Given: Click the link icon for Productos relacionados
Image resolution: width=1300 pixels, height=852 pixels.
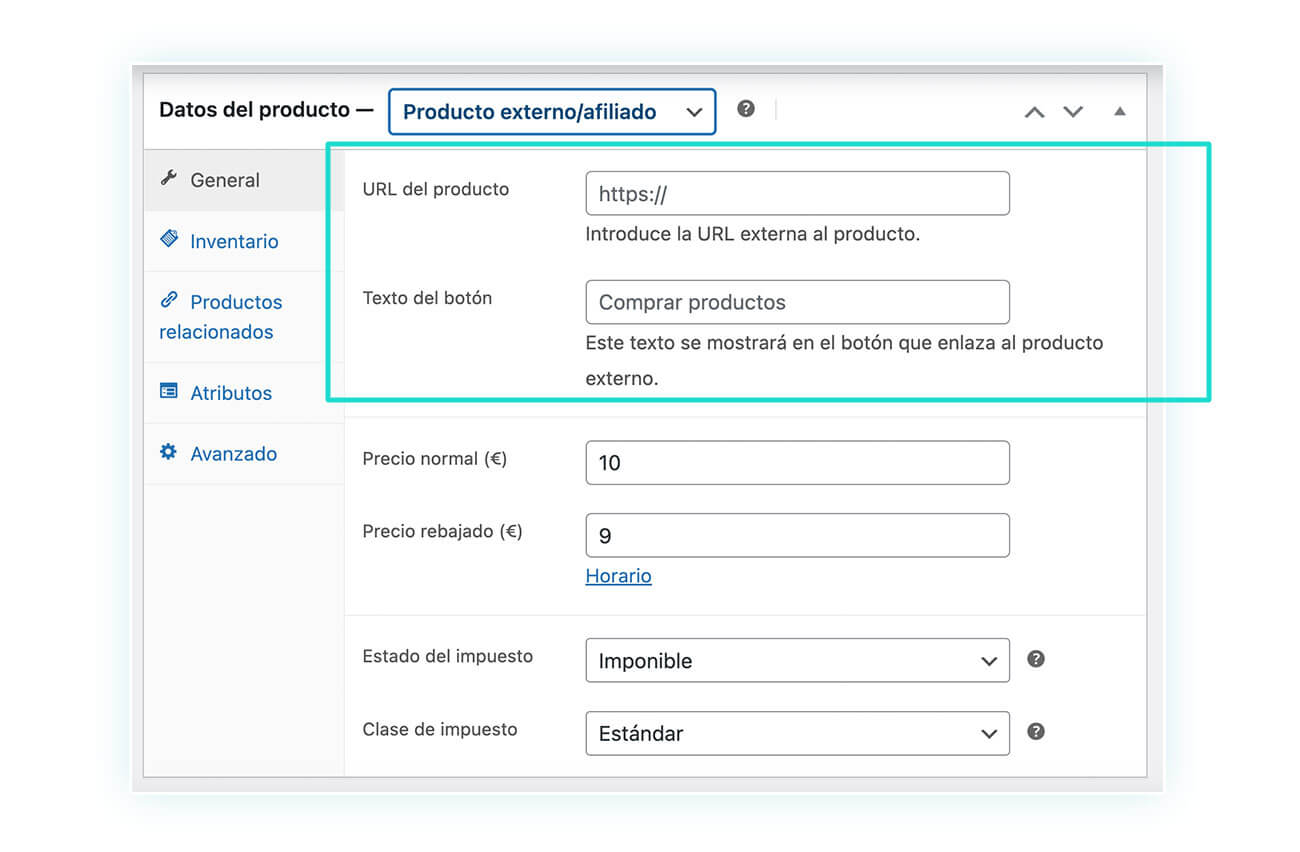Looking at the screenshot, I should click(169, 300).
